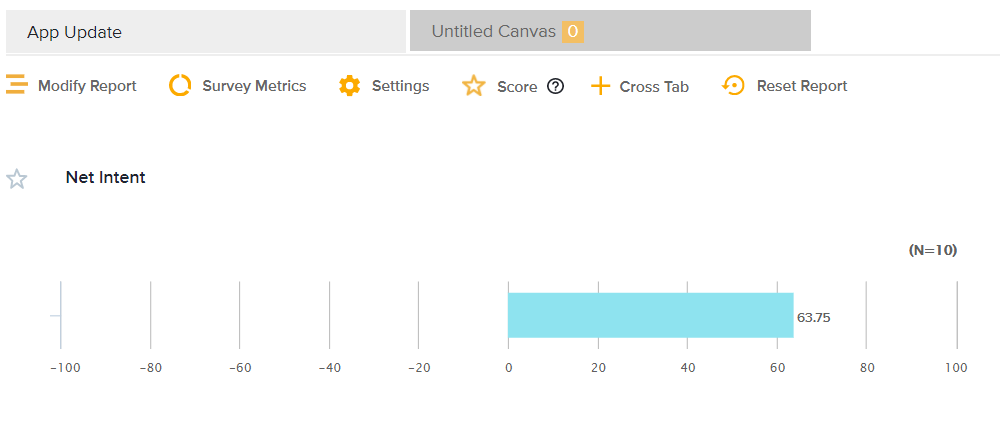Open report Settings text link
The image size is (1000, 424).
click(400, 86)
